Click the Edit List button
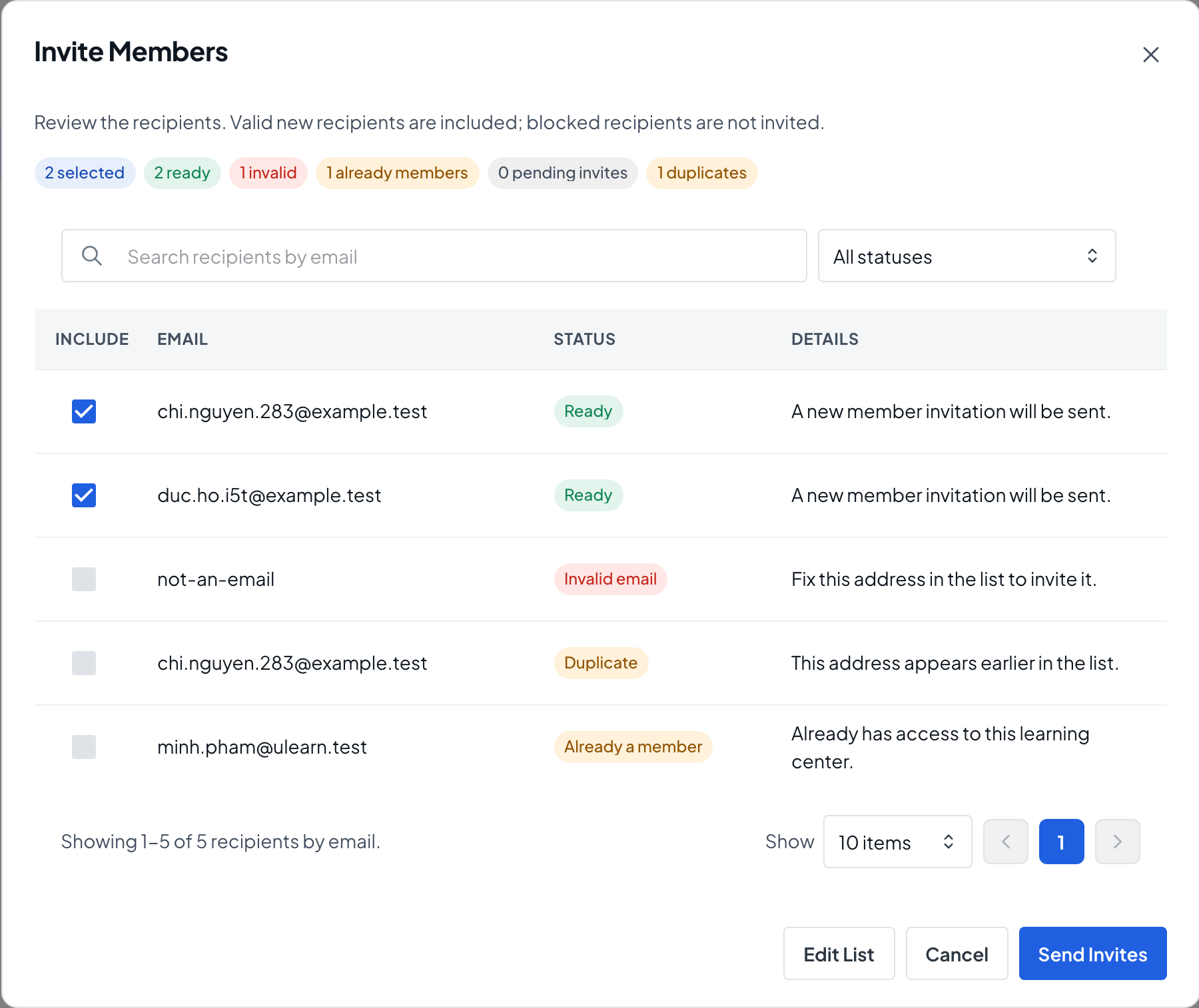The height and width of the screenshot is (1008, 1199). pyautogui.click(x=839, y=953)
